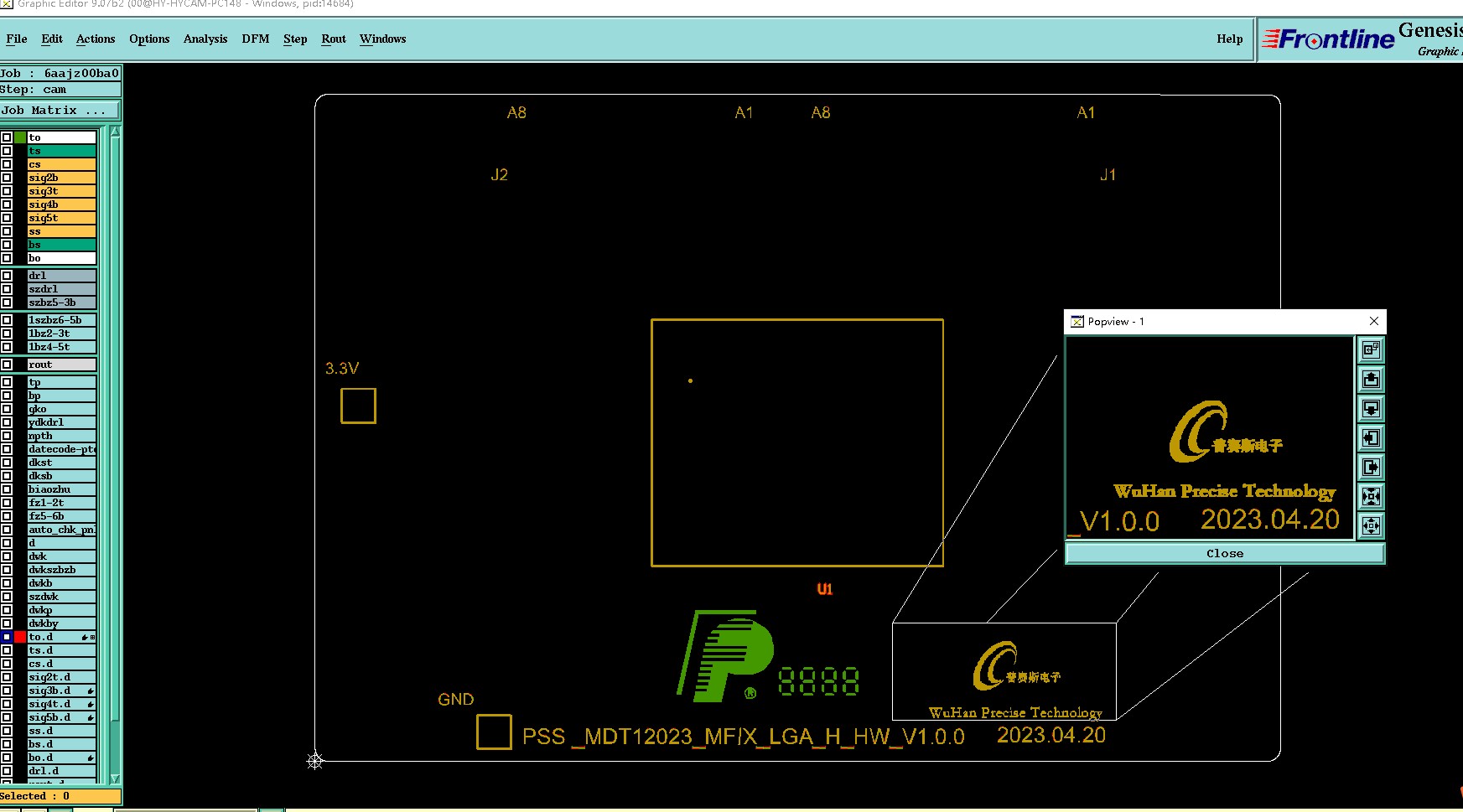
Task: Click the green P logo on the board
Action: (x=724, y=655)
